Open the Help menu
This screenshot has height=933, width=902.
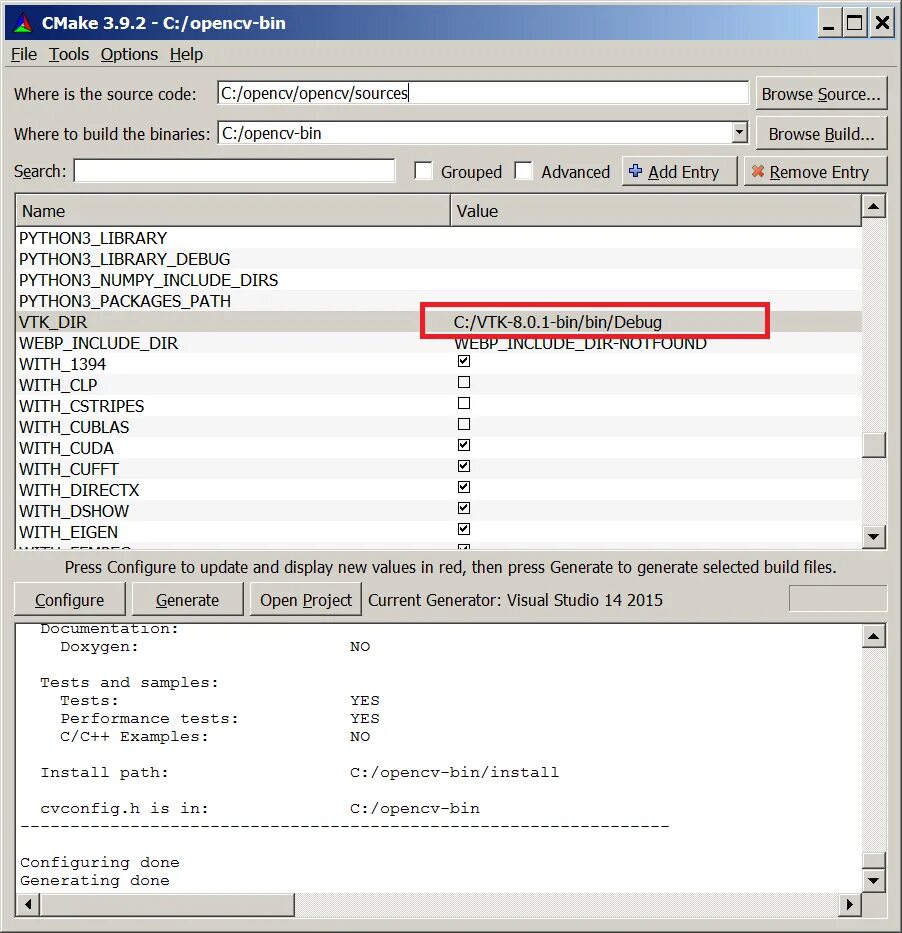(x=186, y=54)
